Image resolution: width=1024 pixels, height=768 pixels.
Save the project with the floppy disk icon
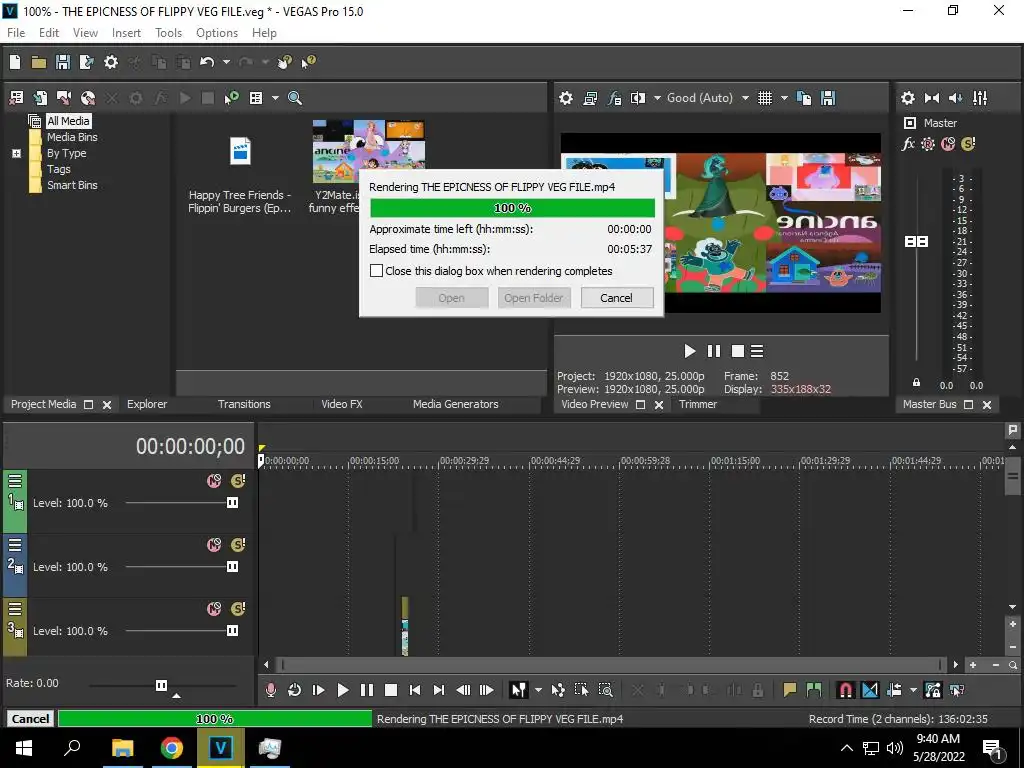point(63,62)
